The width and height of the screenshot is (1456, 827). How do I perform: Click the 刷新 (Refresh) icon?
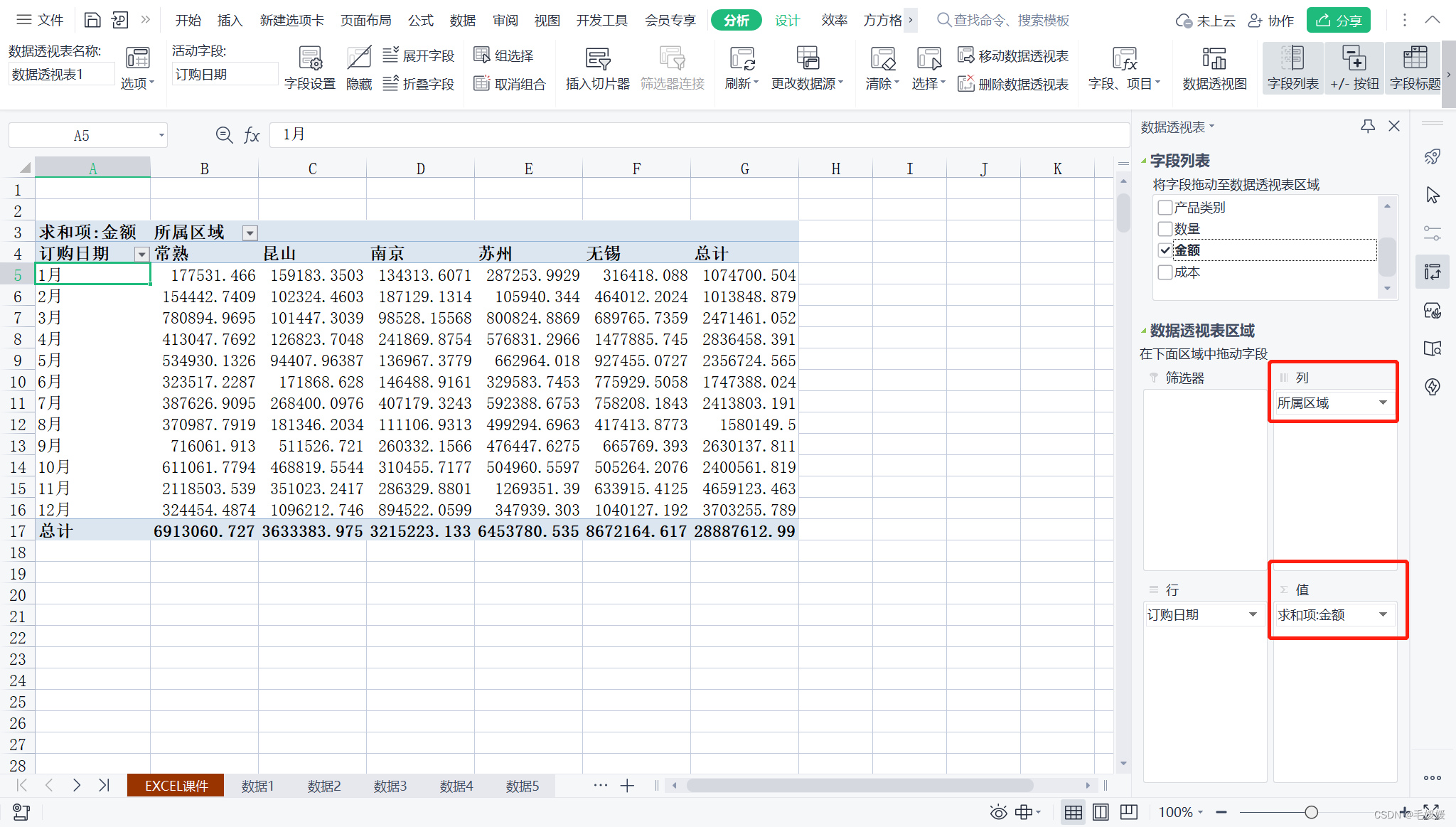(742, 59)
